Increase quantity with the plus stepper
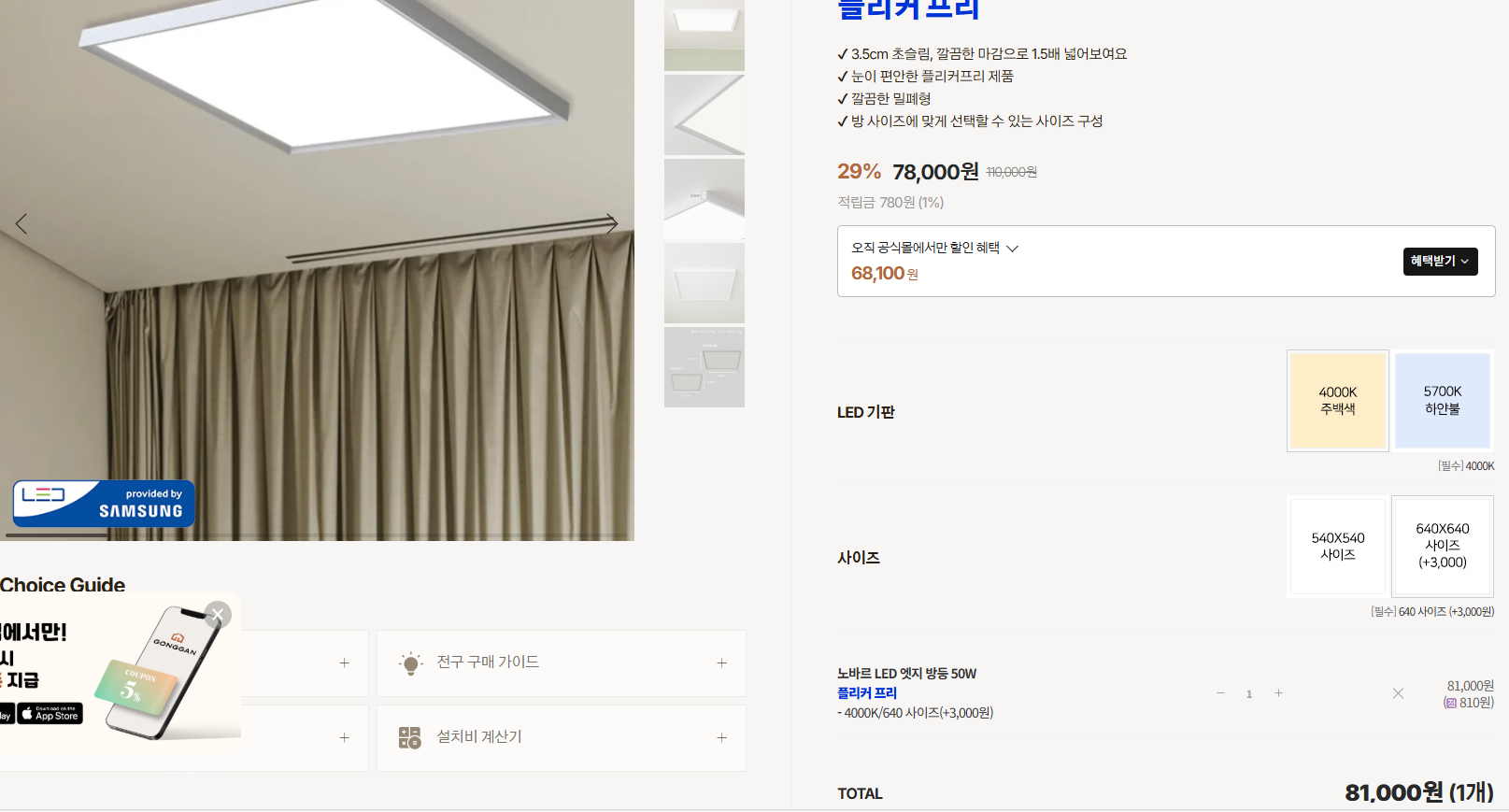The width and height of the screenshot is (1509, 812). [x=1278, y=693]
